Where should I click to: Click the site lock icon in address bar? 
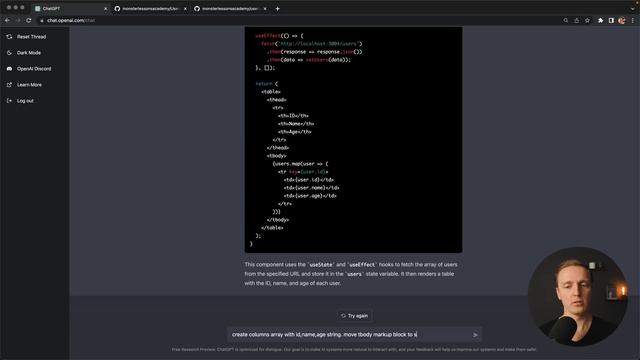(x=42, y=20)
